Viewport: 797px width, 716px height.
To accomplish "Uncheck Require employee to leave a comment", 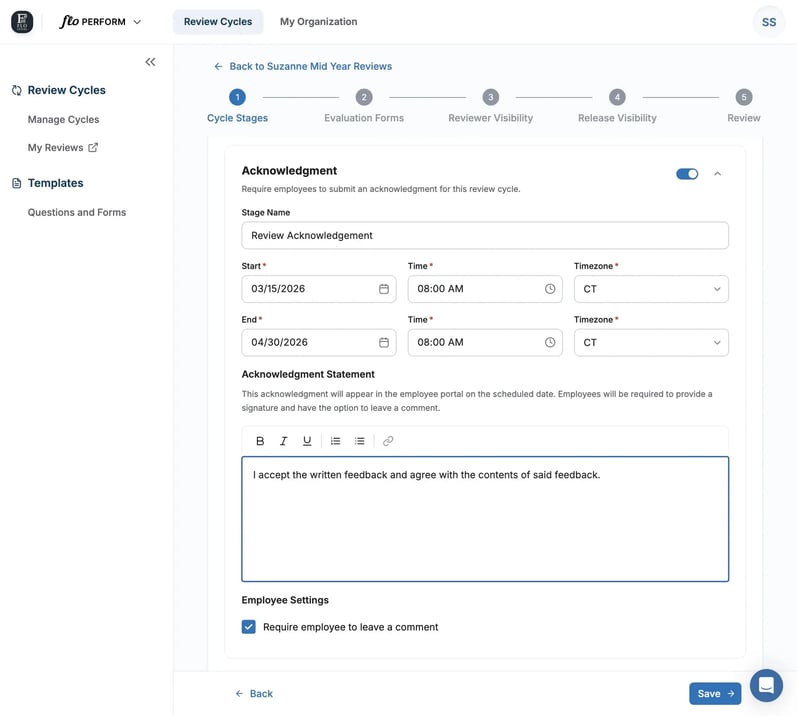I will click(x=249, y=627).
